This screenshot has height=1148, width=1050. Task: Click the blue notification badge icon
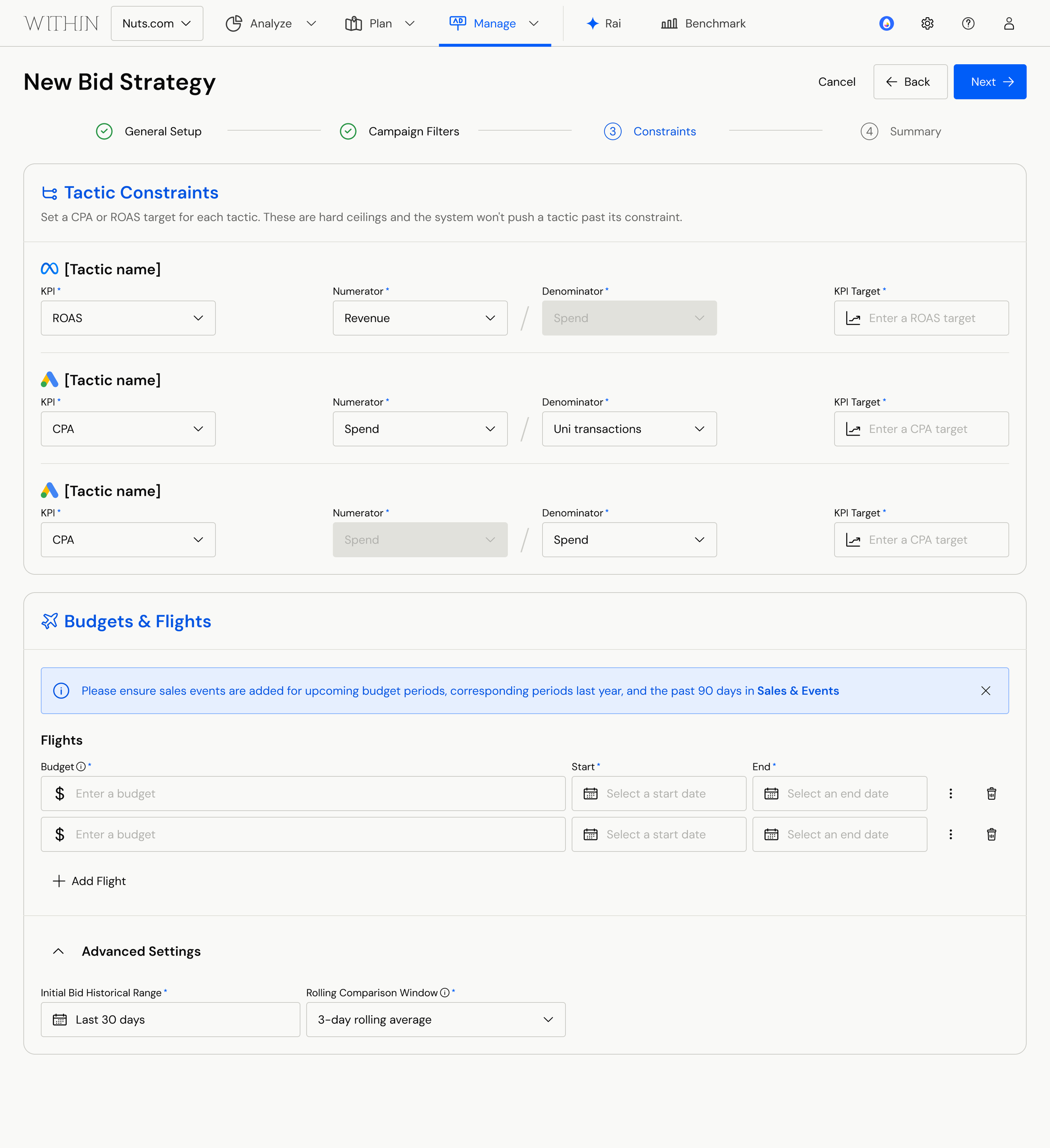[886, 24]
